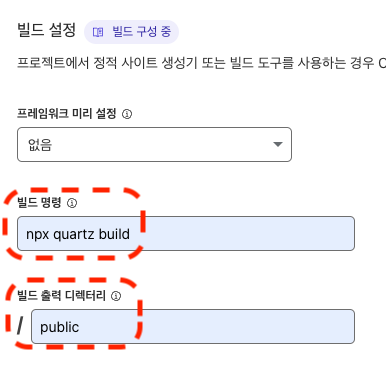Click the 프레임워크 미리 설정 label

(67, 114)
